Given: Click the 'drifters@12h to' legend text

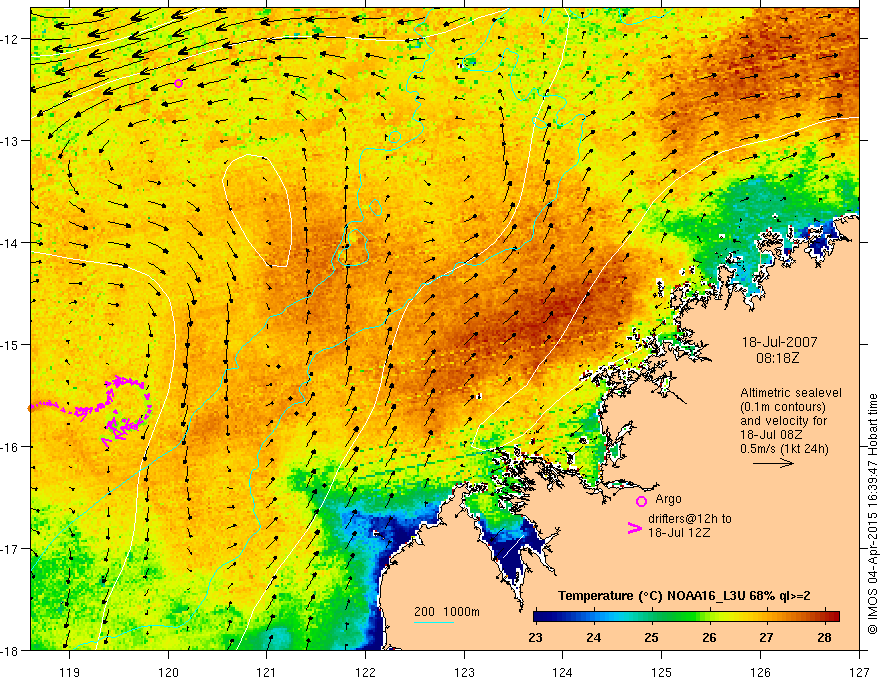Looking at the screenshot, I should [690, 519].
